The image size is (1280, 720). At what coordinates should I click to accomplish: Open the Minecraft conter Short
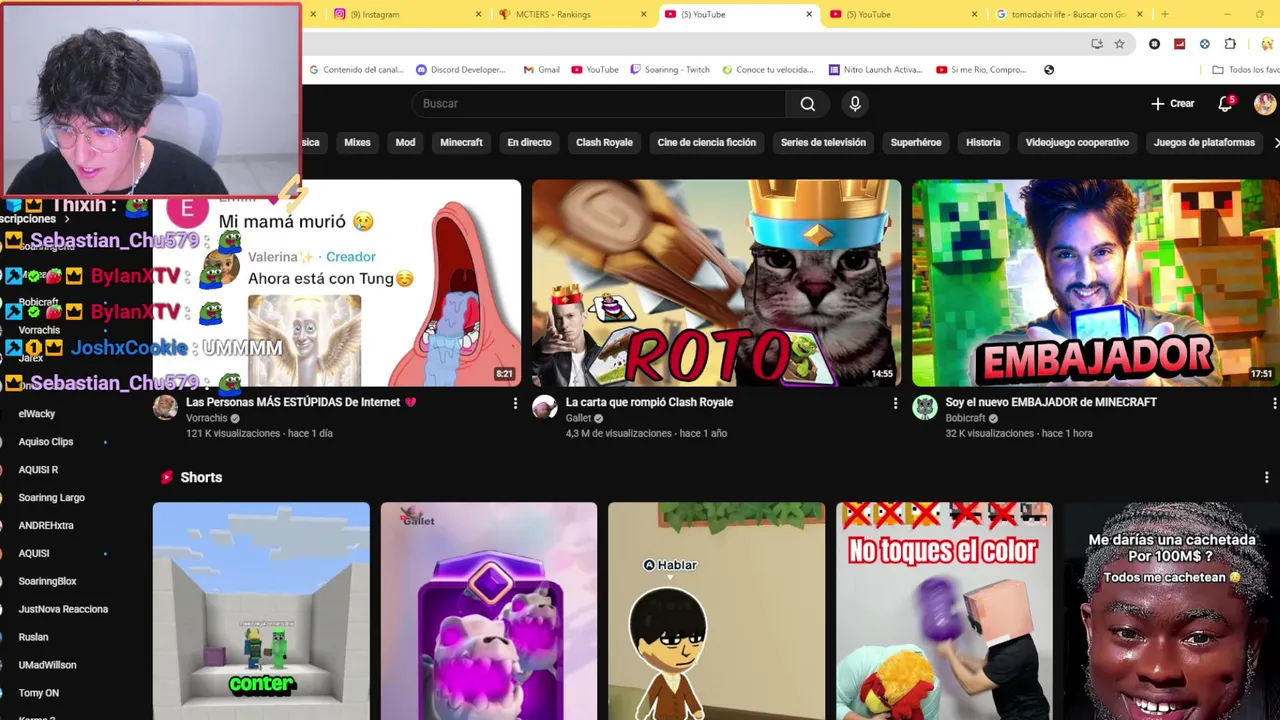[261, 611]
